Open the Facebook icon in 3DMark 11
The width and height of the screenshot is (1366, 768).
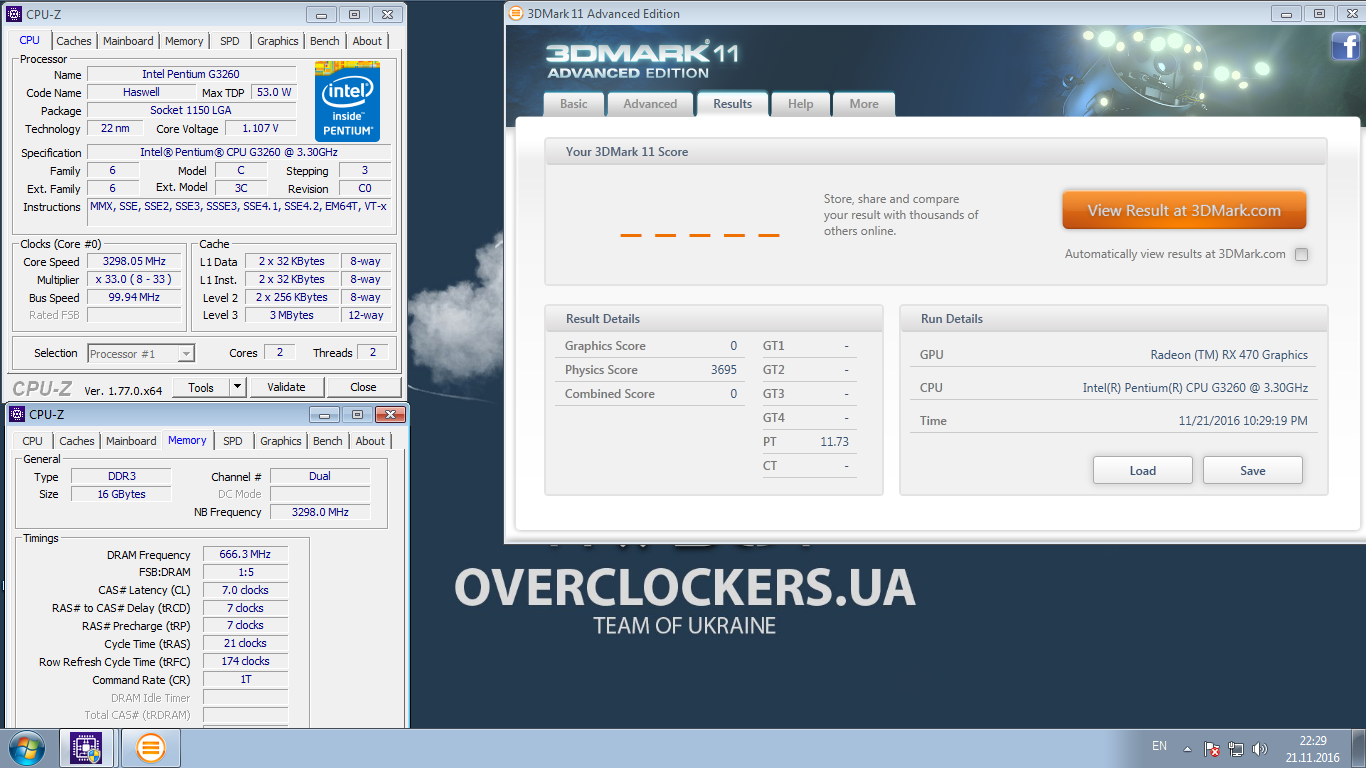(x=1345, y=46)
